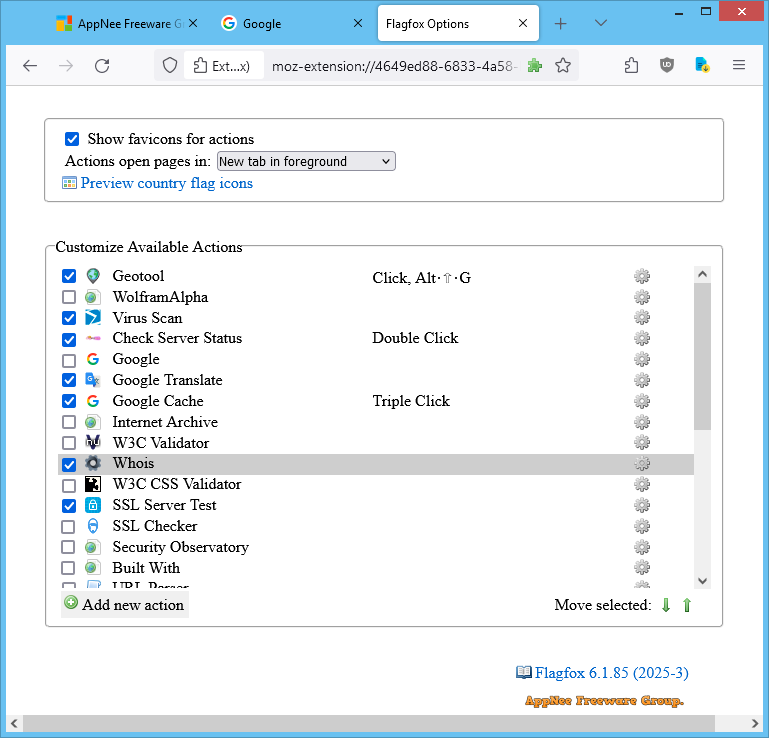The width and height of the screenshot is (769, 738).
Task: Click actions list scrollbar down arrow
Action: point(702,581)
